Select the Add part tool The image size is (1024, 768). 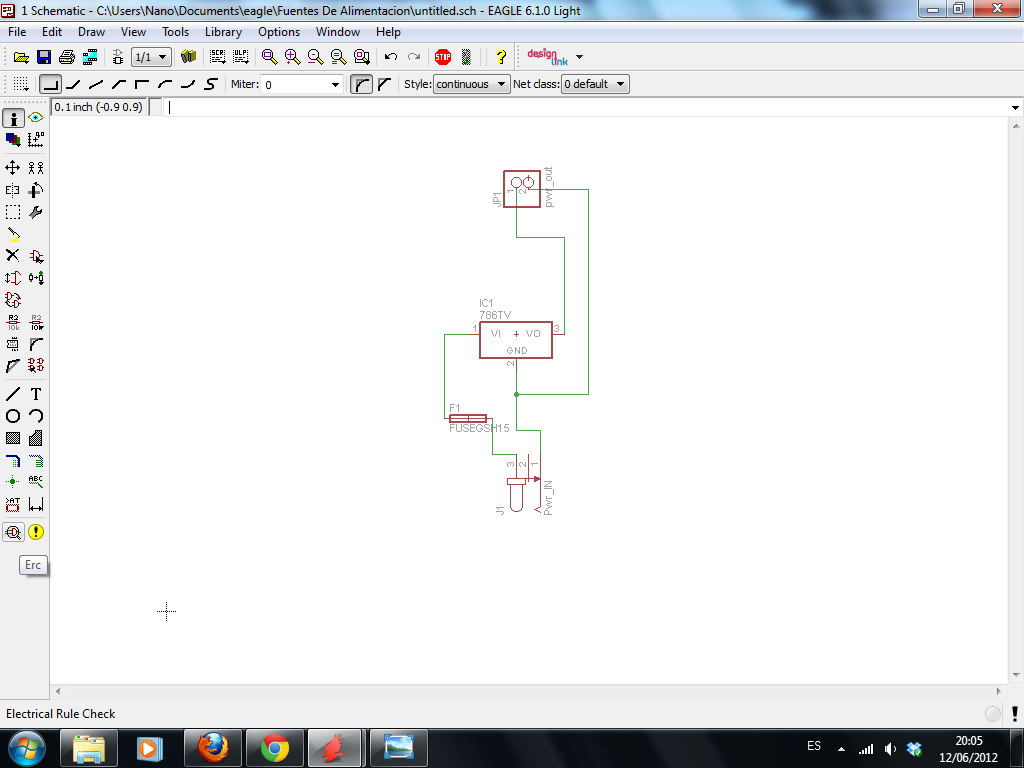click(36, 255)
